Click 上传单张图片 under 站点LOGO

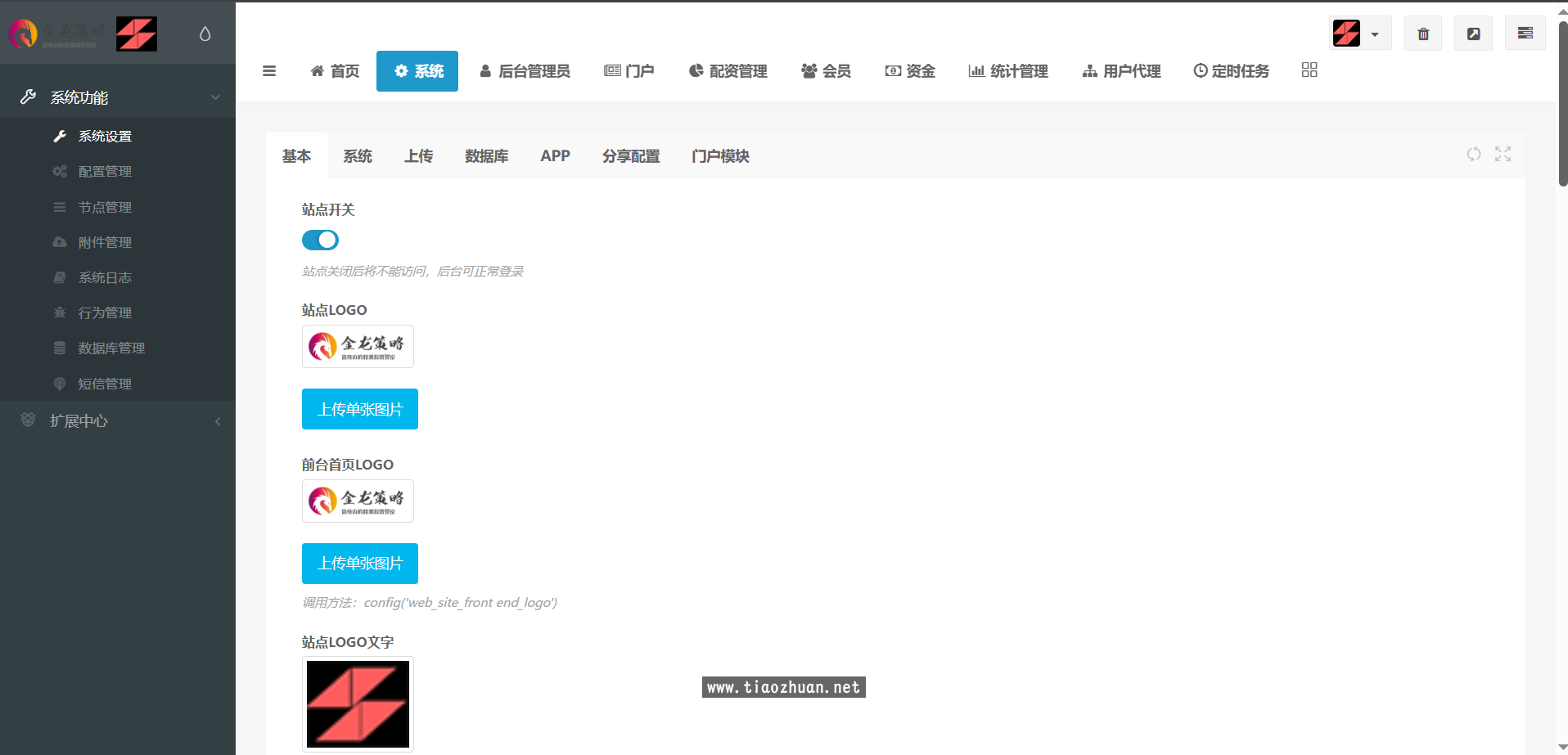[359, 409]
